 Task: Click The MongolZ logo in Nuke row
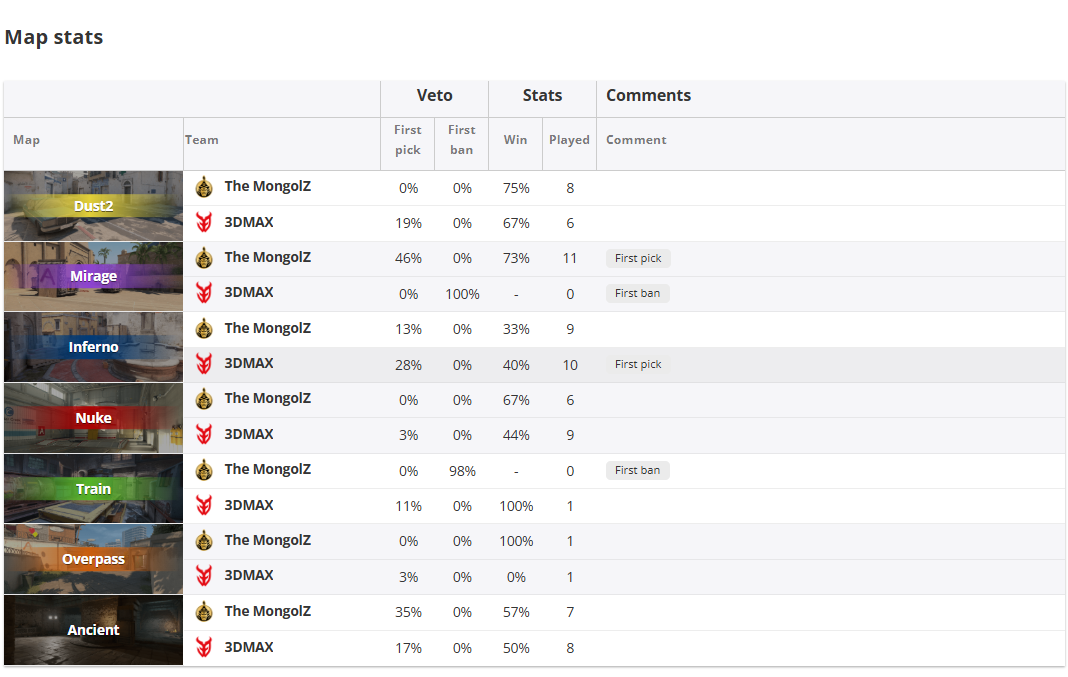coord(204,399)
